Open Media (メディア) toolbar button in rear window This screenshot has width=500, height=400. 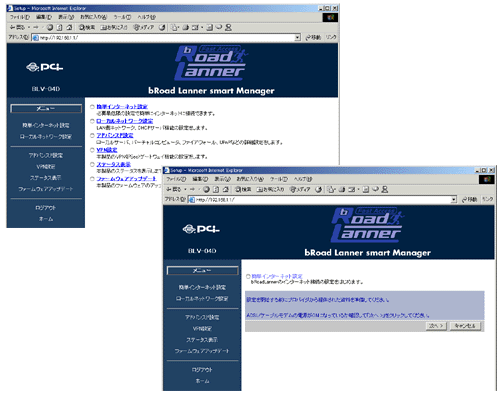pyautogui.click(x=144, y=27)
